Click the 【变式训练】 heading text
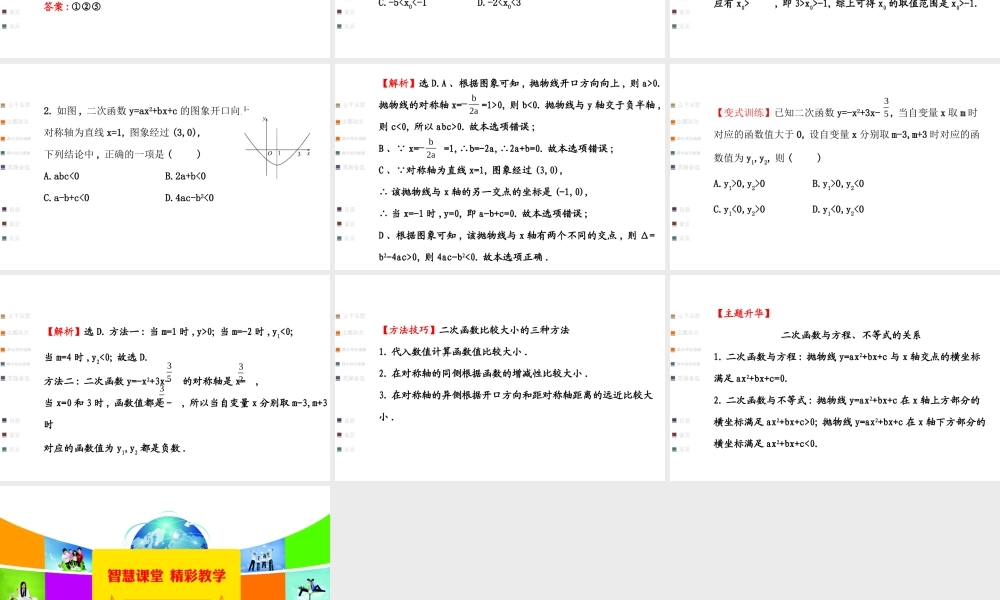The height and width of the screenshot is (600, 1000). click(742, 112)
